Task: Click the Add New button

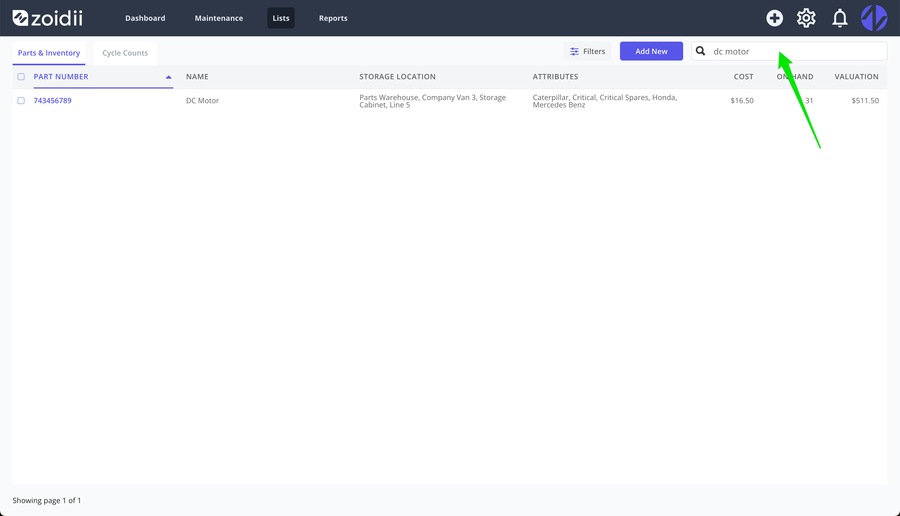Action: point(651,51)
